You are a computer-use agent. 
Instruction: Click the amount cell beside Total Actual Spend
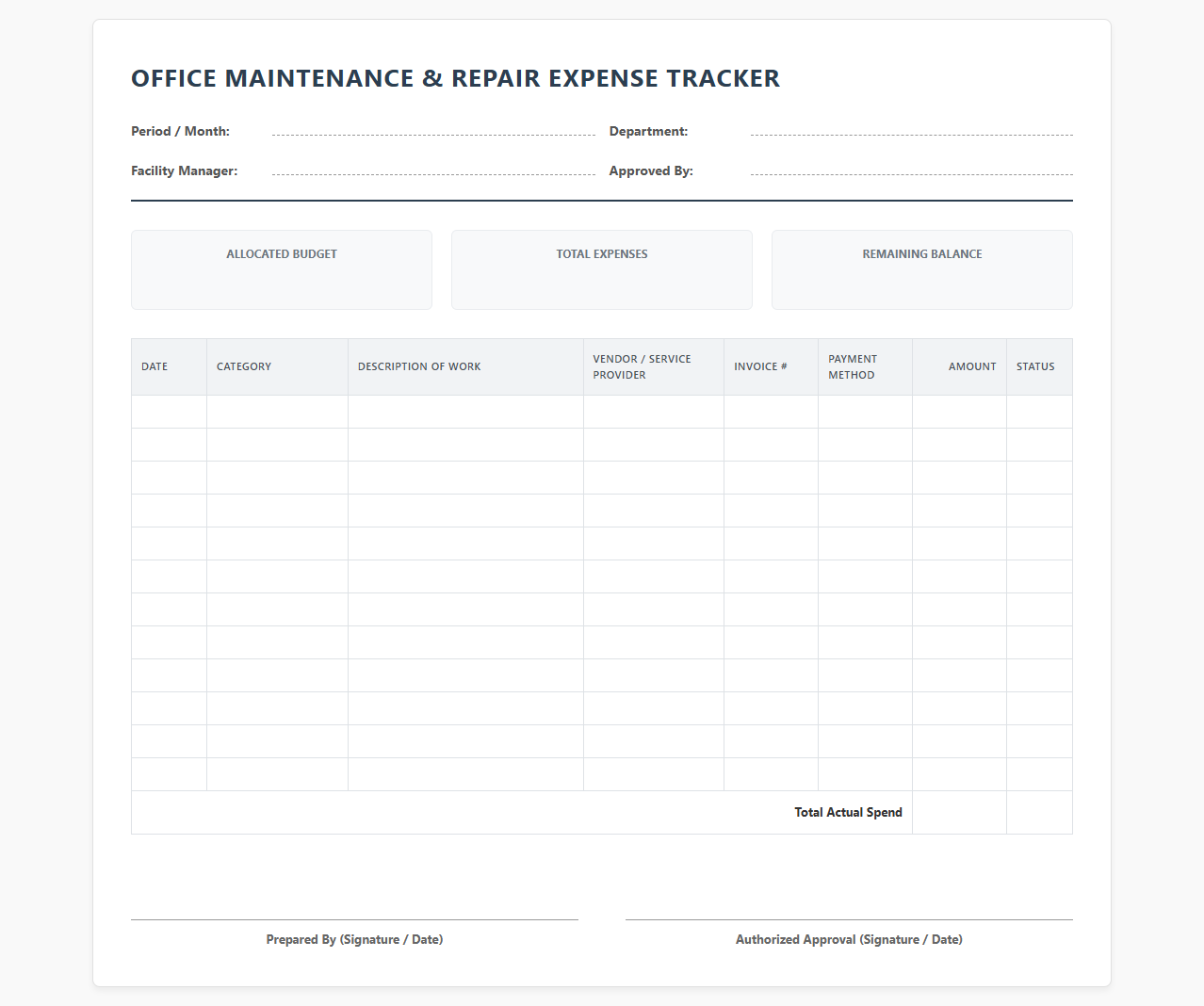point(959,812)
